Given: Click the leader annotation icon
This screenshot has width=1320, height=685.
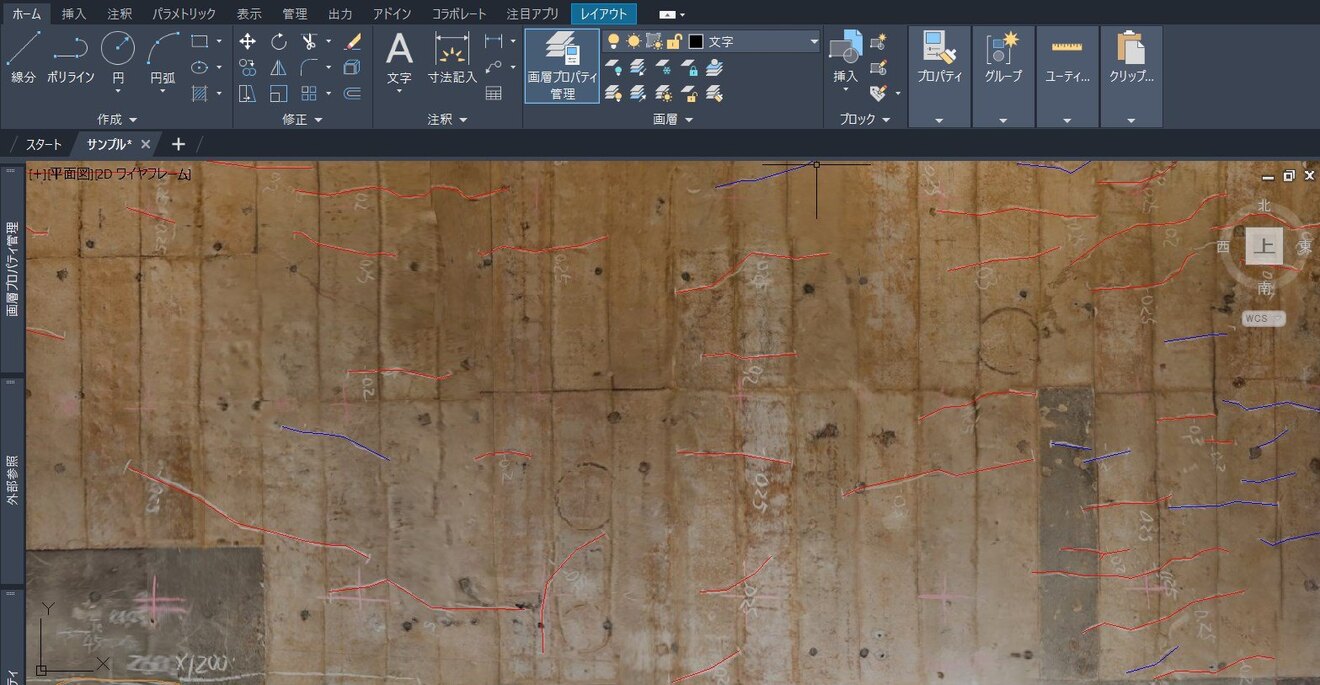Looking at the screenshot, I should (x=493, y=67).
